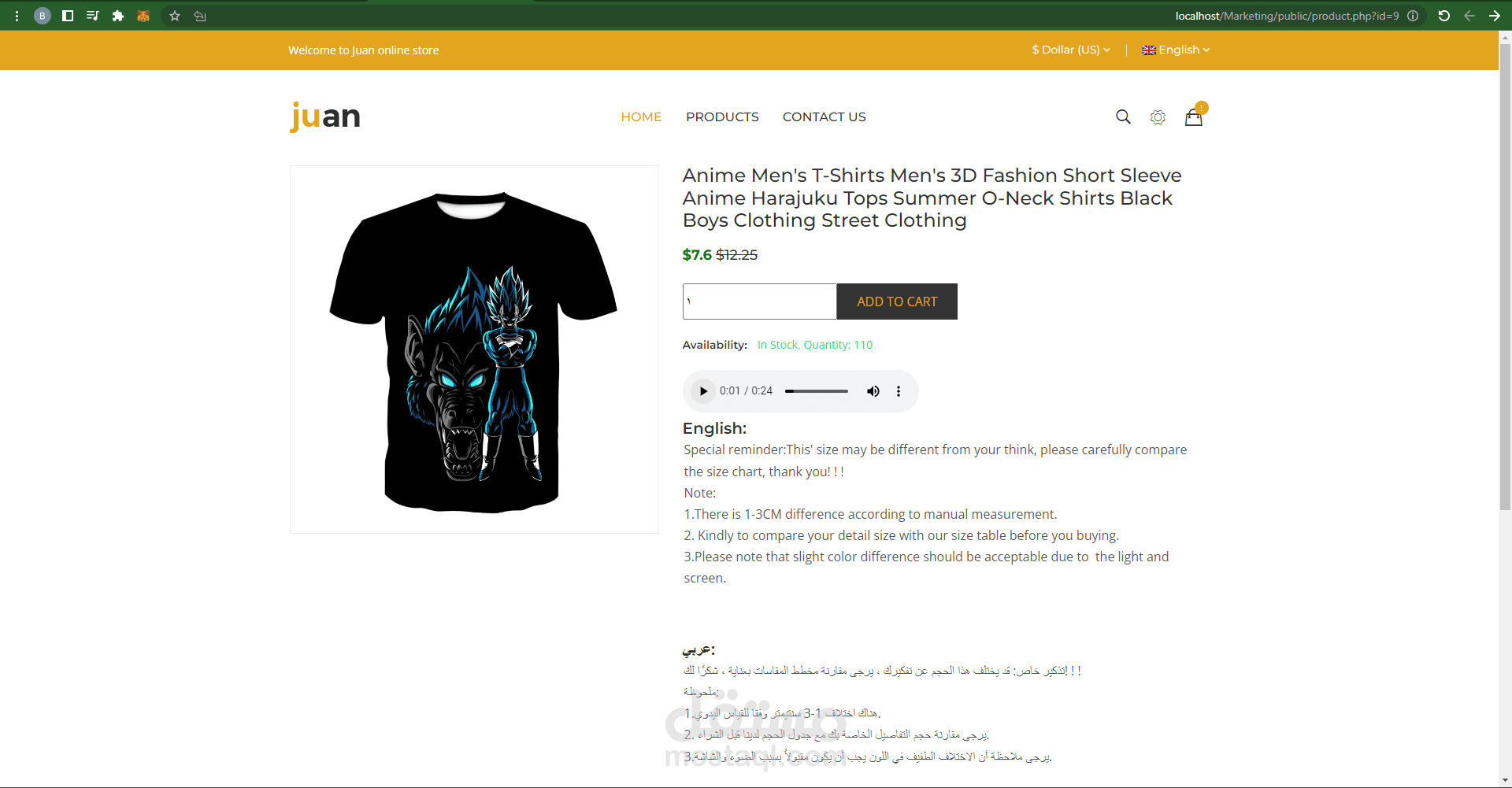The height and width of the screenshot is (788, 1512).
Task: Mute the audio player volume
Action: (873, 391)
